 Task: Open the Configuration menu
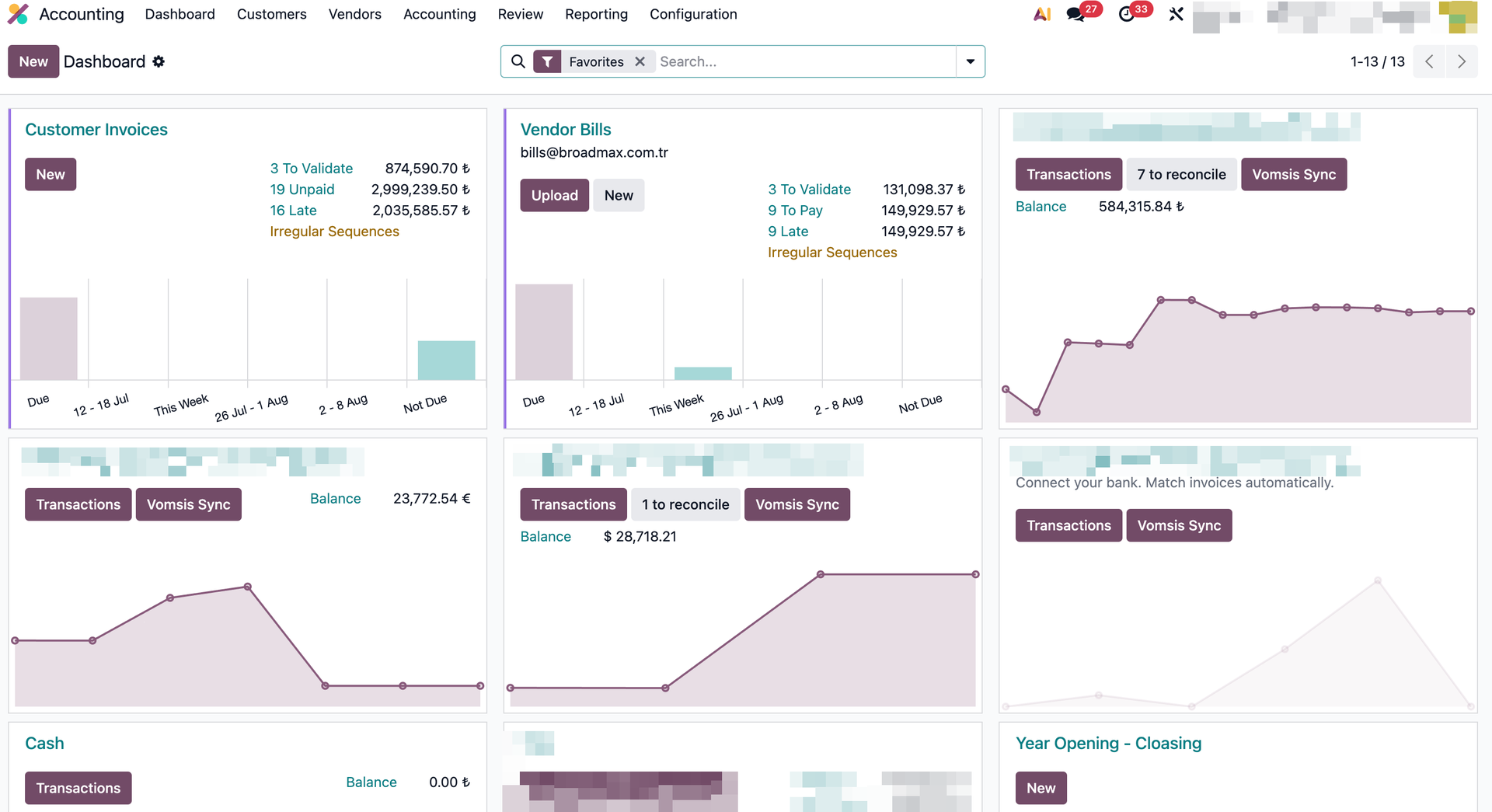coord(693,14)
